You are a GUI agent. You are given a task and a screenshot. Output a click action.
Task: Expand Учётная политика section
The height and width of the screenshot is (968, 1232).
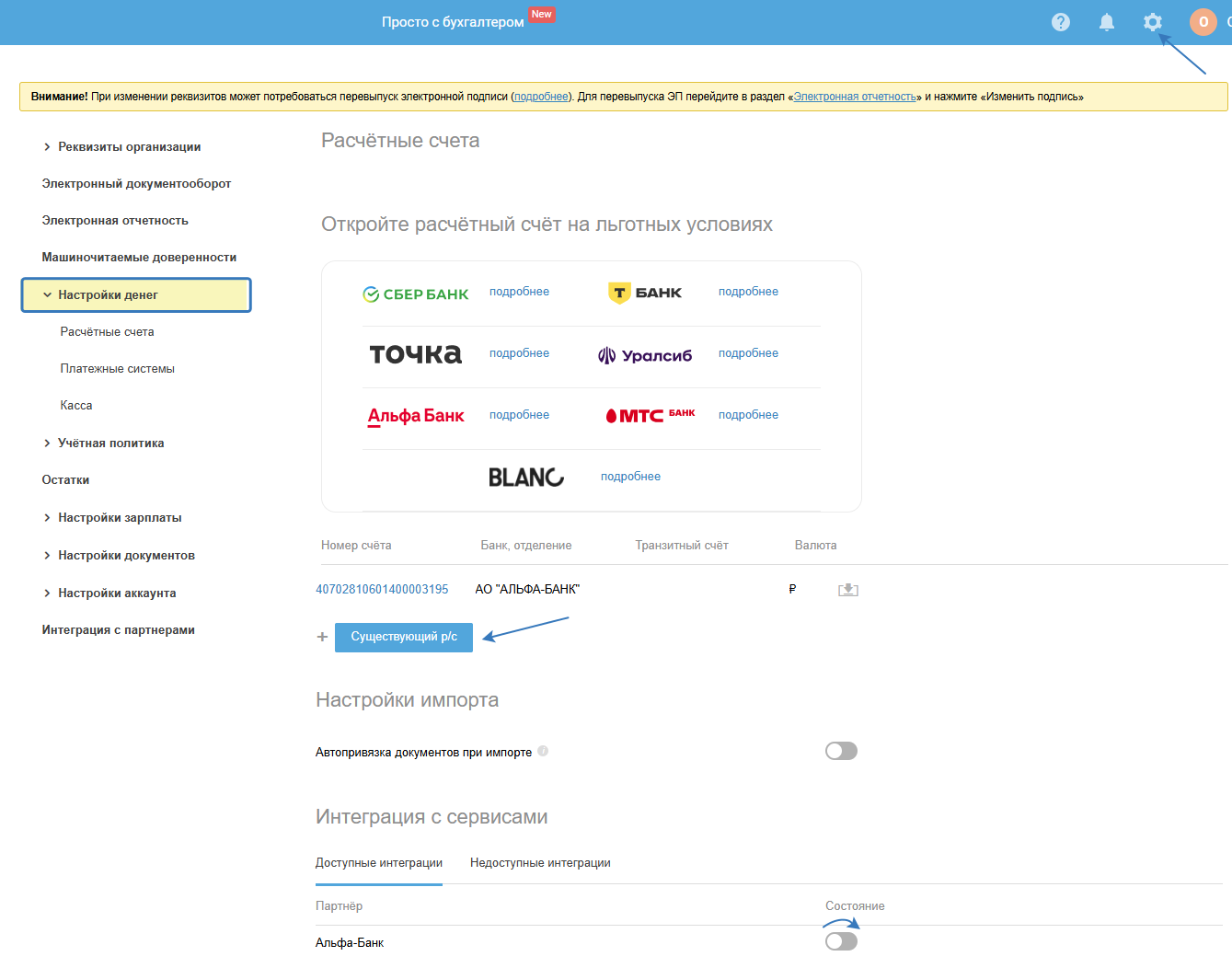pos(103,444)
